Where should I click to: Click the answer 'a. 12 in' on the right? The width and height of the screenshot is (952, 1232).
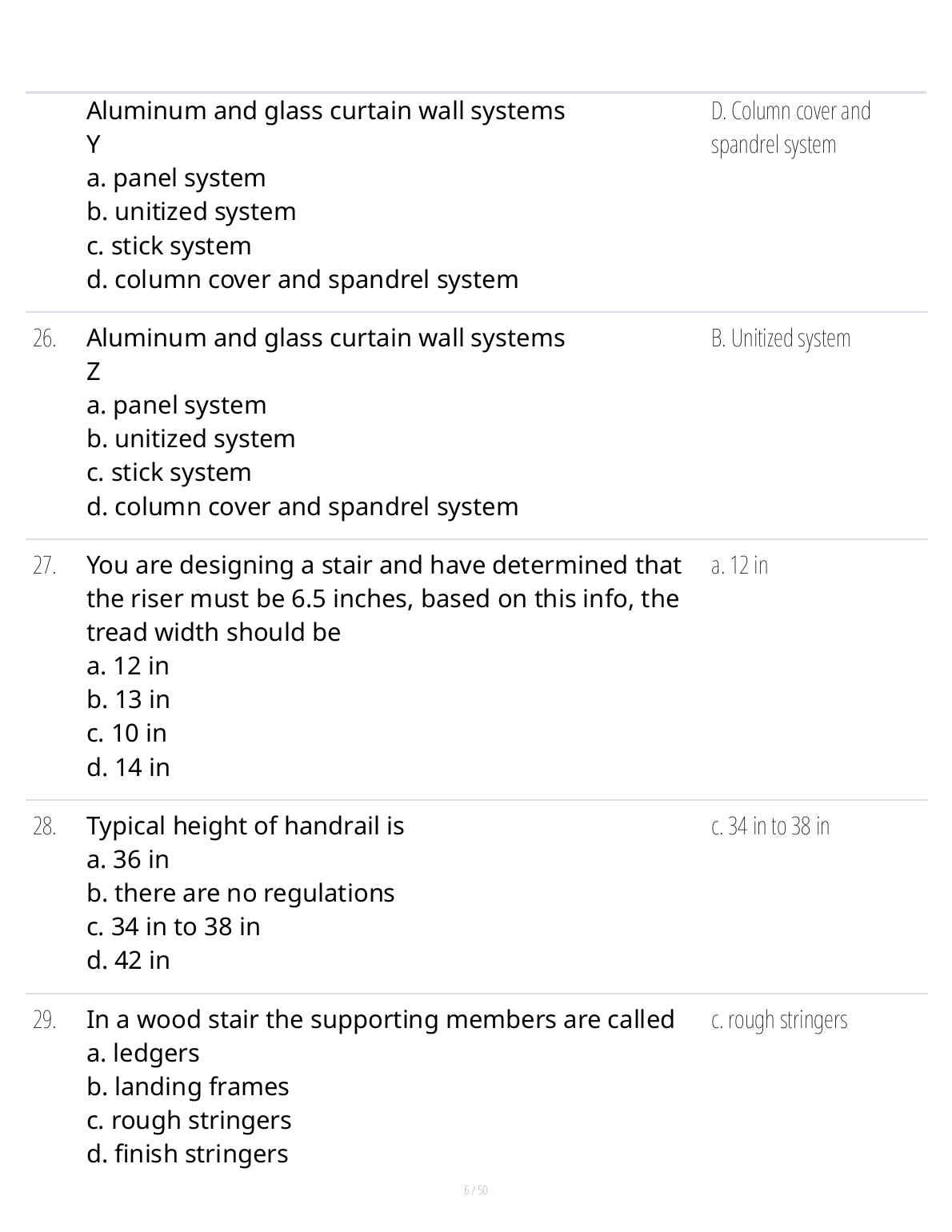[739, 566]
